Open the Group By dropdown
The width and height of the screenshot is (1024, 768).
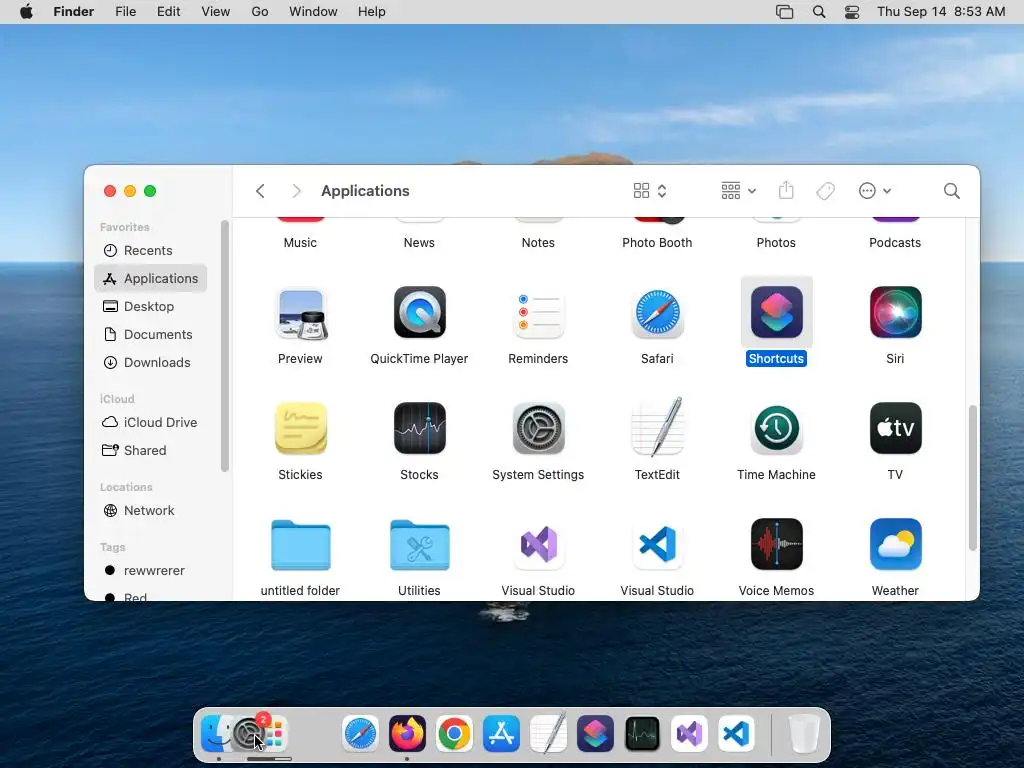739,191
